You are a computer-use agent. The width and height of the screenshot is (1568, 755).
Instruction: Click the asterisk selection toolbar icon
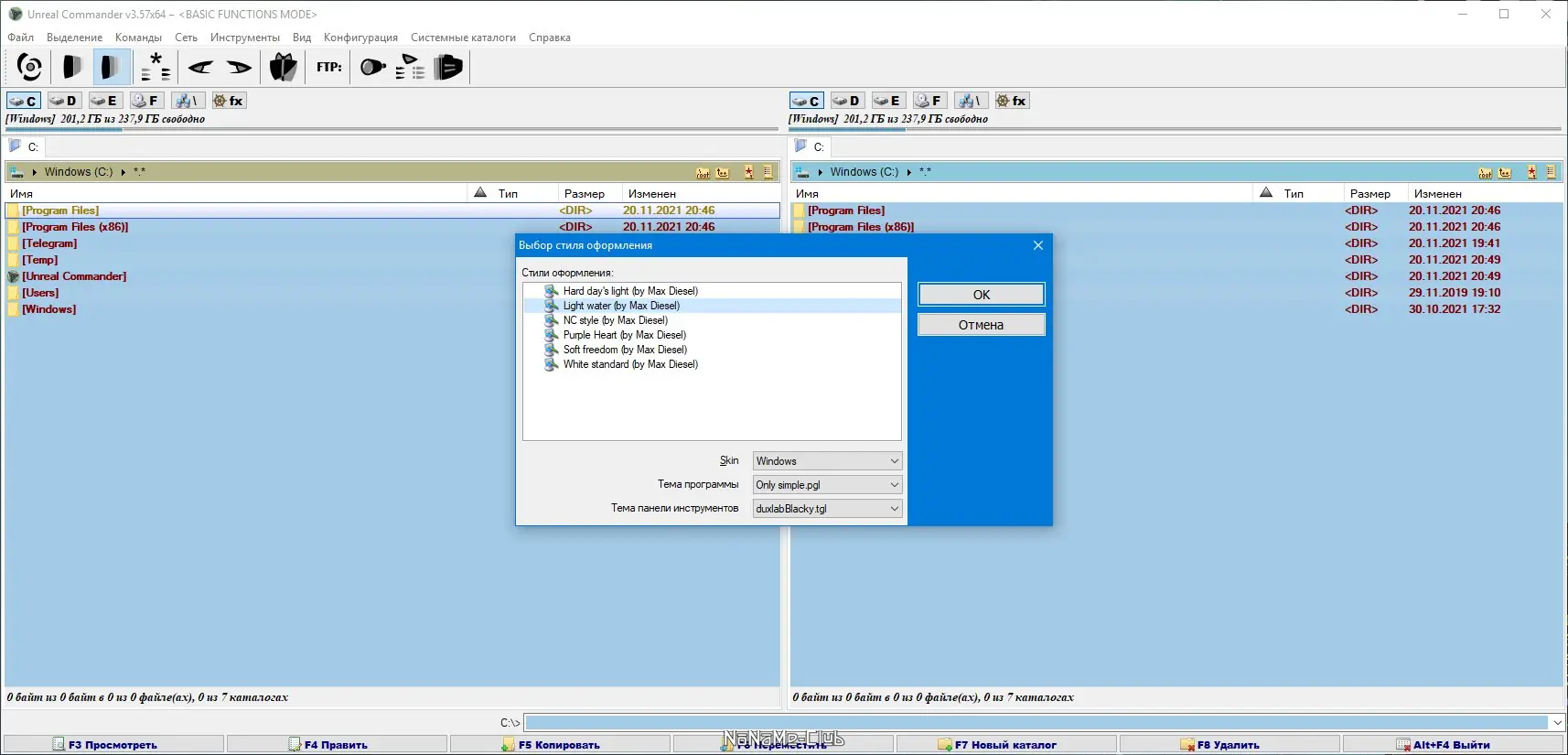coord(156,67)
